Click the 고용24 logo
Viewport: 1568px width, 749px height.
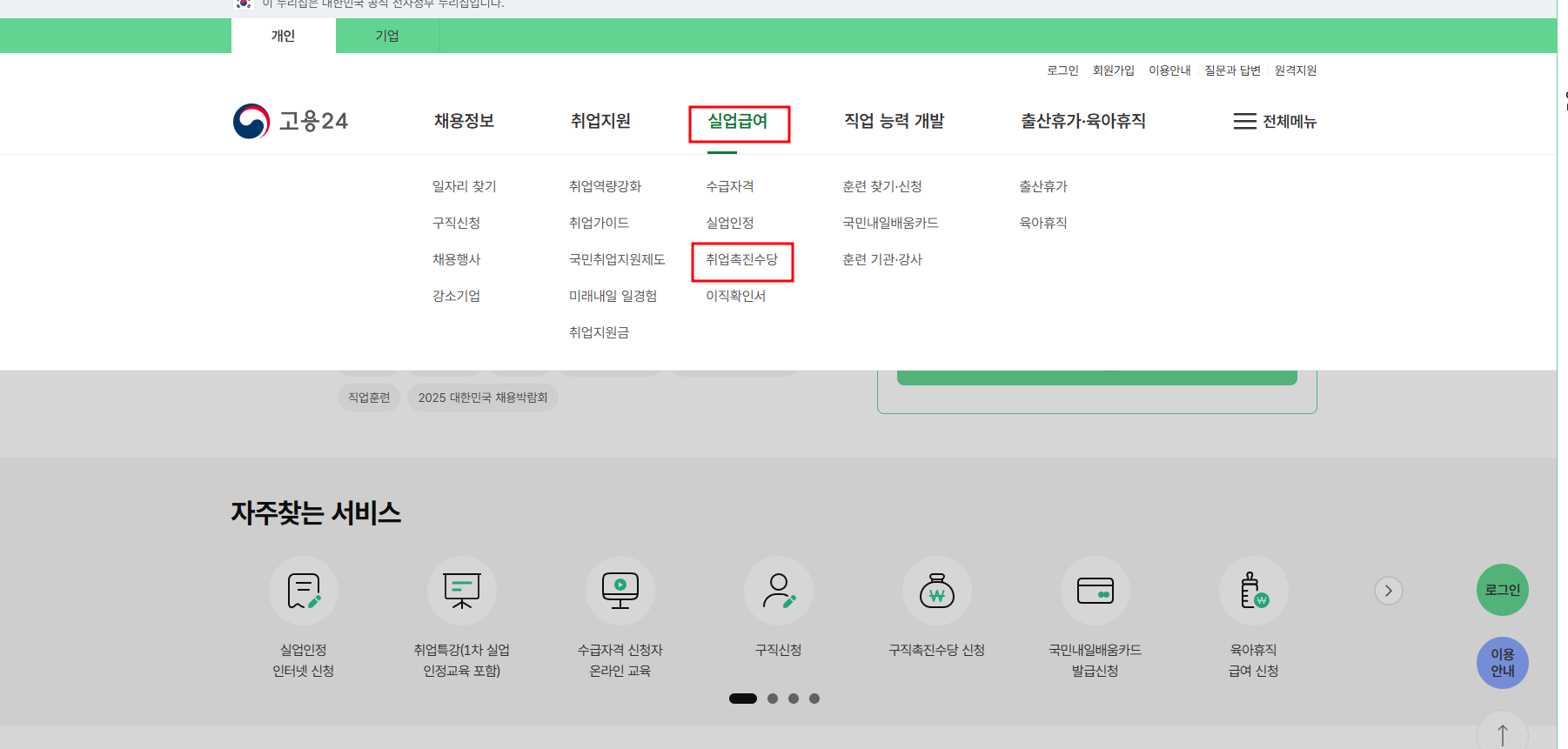pos(291,121)
